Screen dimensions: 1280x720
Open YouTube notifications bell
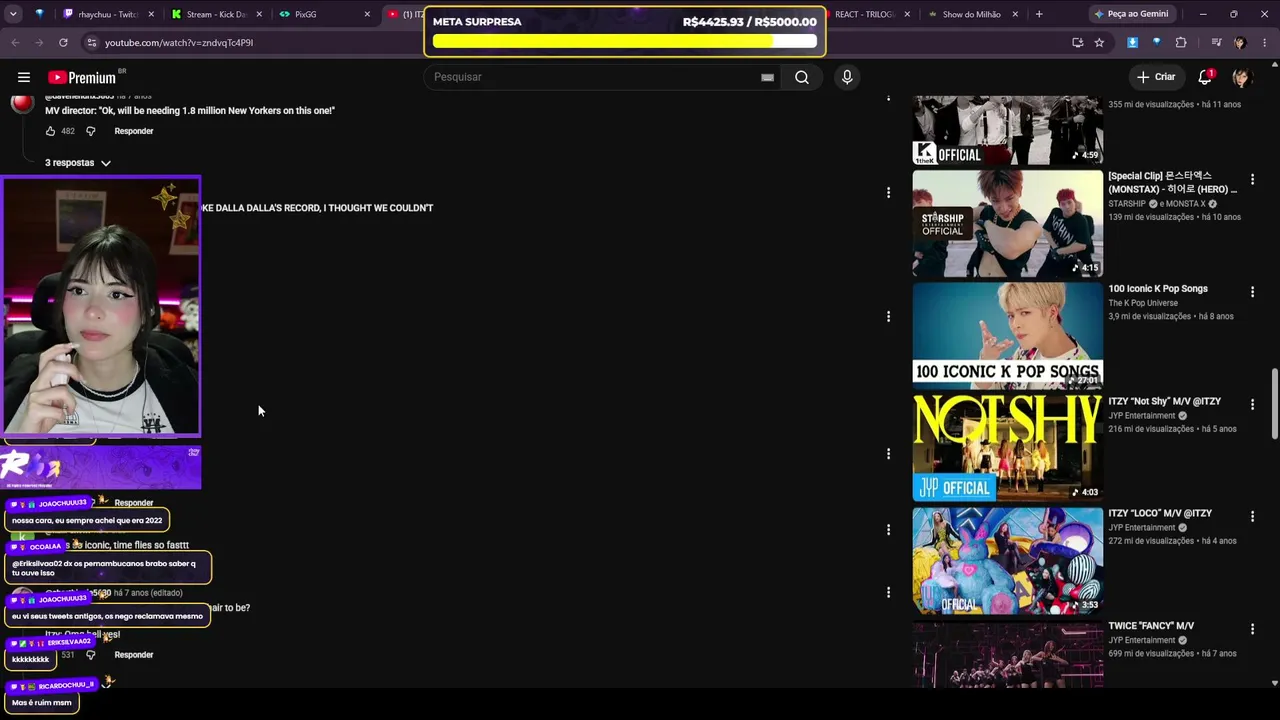[x=1206, y=77]
